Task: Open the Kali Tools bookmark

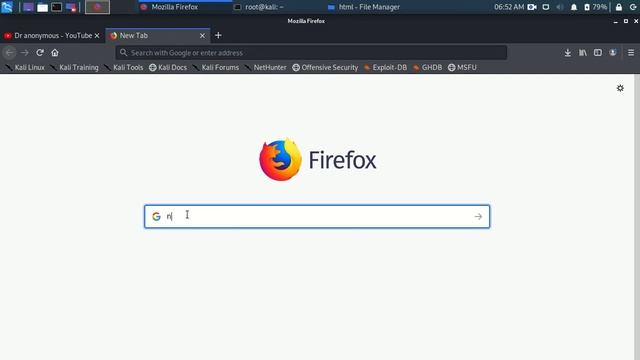Action: click(x=124, y=67)
